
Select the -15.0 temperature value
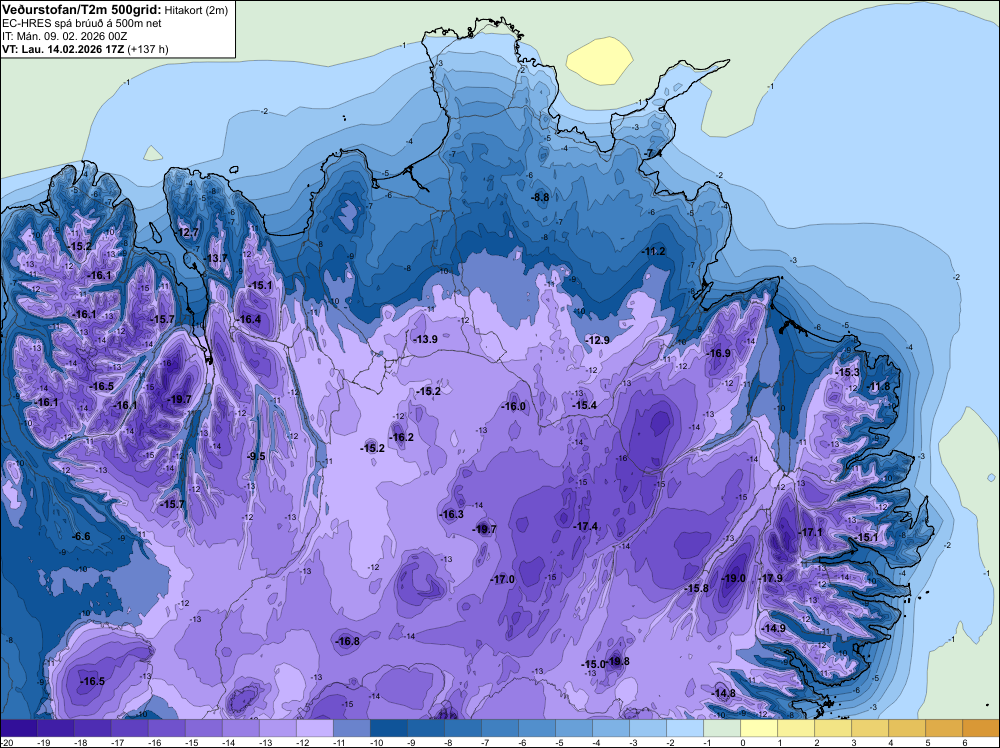point(593,664)
